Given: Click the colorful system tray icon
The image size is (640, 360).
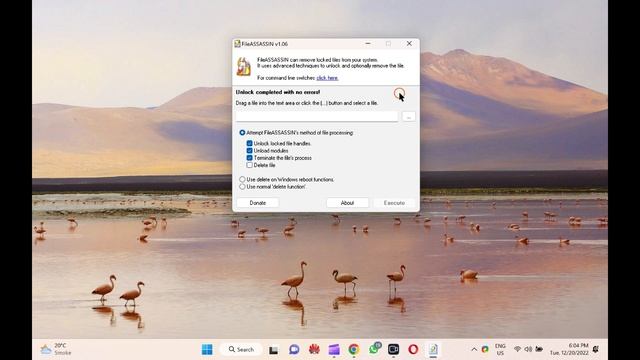Looking at the screenshot, I should [x=485, y=349].
